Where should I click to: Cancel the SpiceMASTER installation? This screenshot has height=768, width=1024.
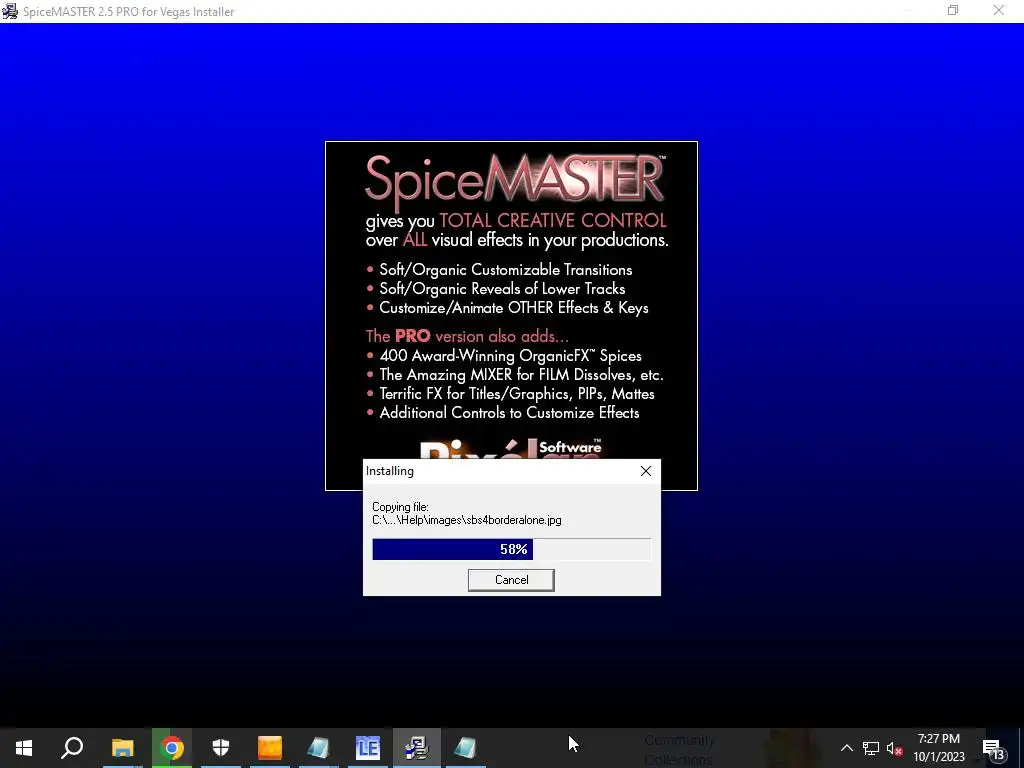click(x=511, y=580)
